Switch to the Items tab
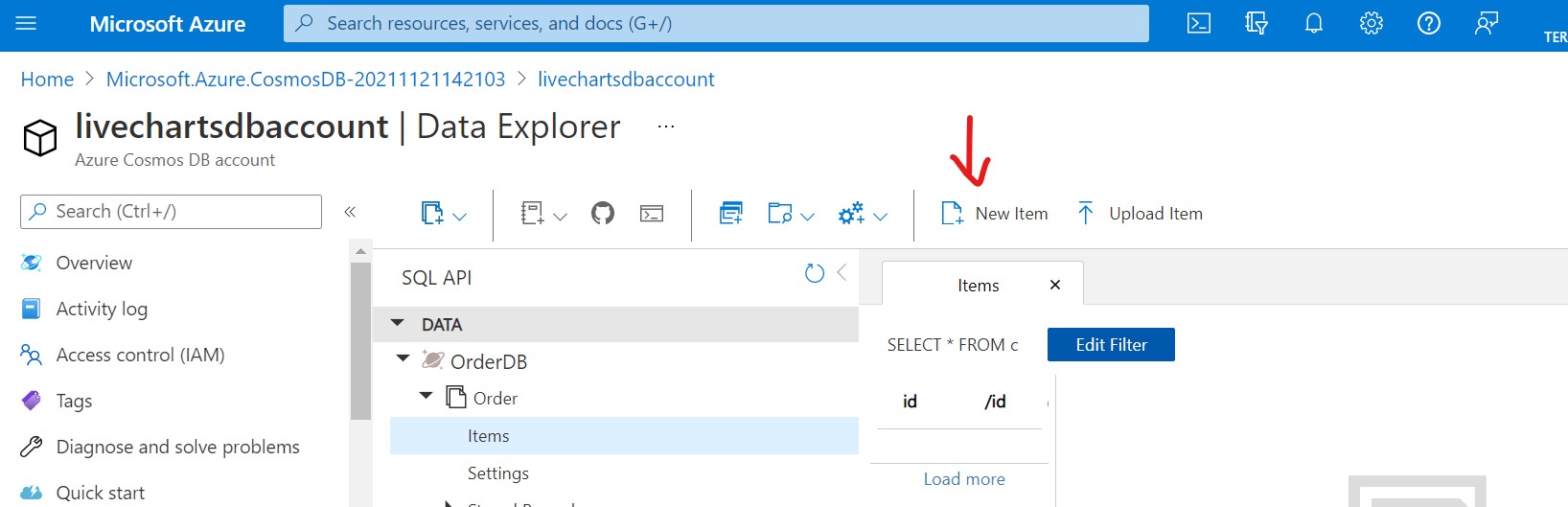 pyautogui.click(x=978, y=286)
